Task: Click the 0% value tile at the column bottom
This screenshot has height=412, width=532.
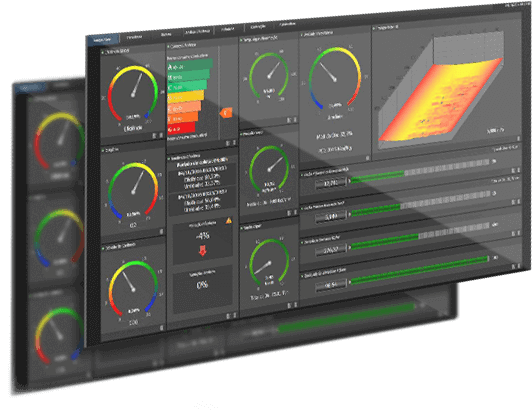Action: pos(202,288)
